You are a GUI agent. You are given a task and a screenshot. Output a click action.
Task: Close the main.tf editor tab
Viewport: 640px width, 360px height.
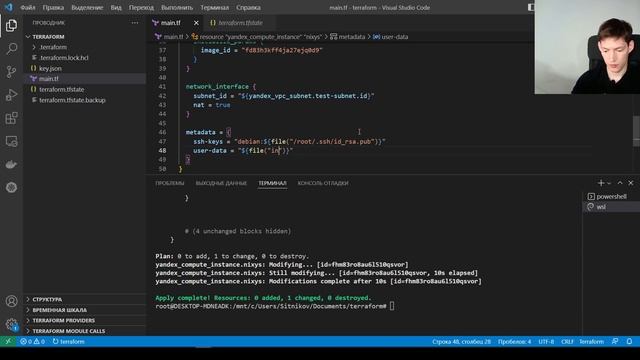pos(196,23)
